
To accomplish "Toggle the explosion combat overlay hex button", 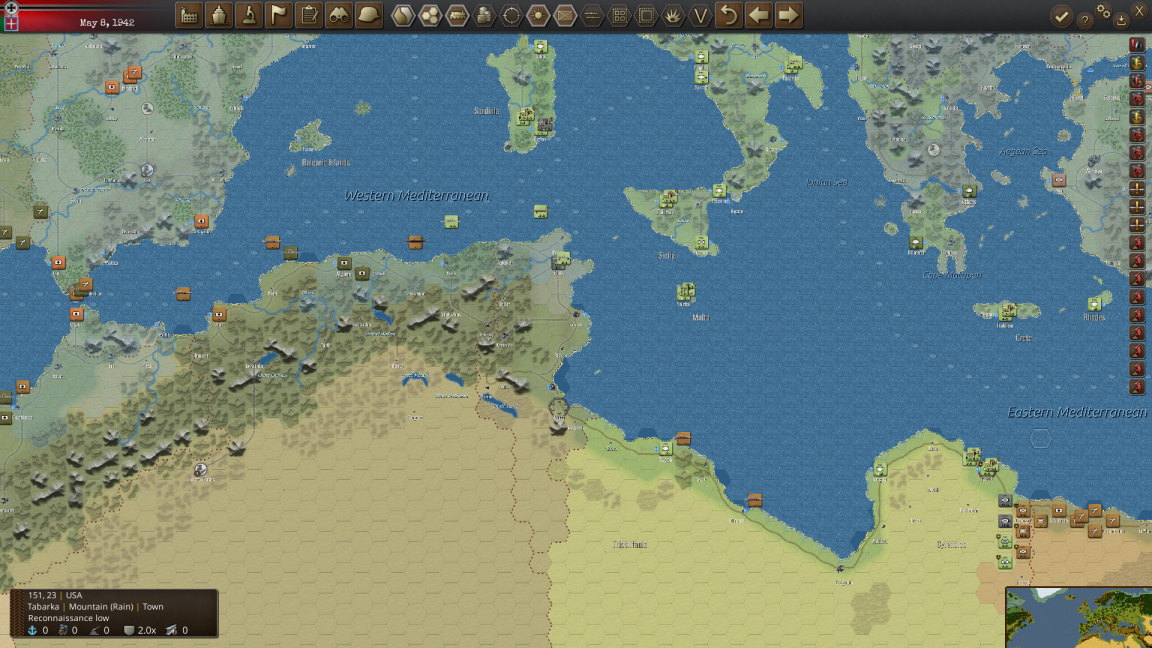I will (x=673, y=15).
